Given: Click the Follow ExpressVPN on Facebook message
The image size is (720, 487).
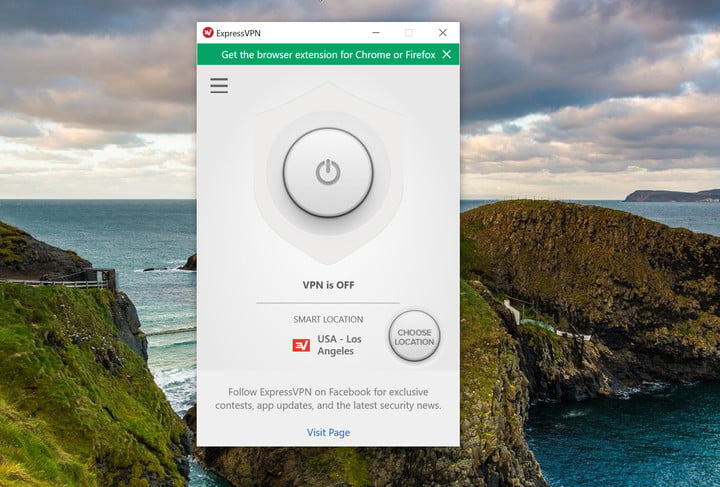Looking at the screenshot, I should pyautogui.click(x=328, y=398).
